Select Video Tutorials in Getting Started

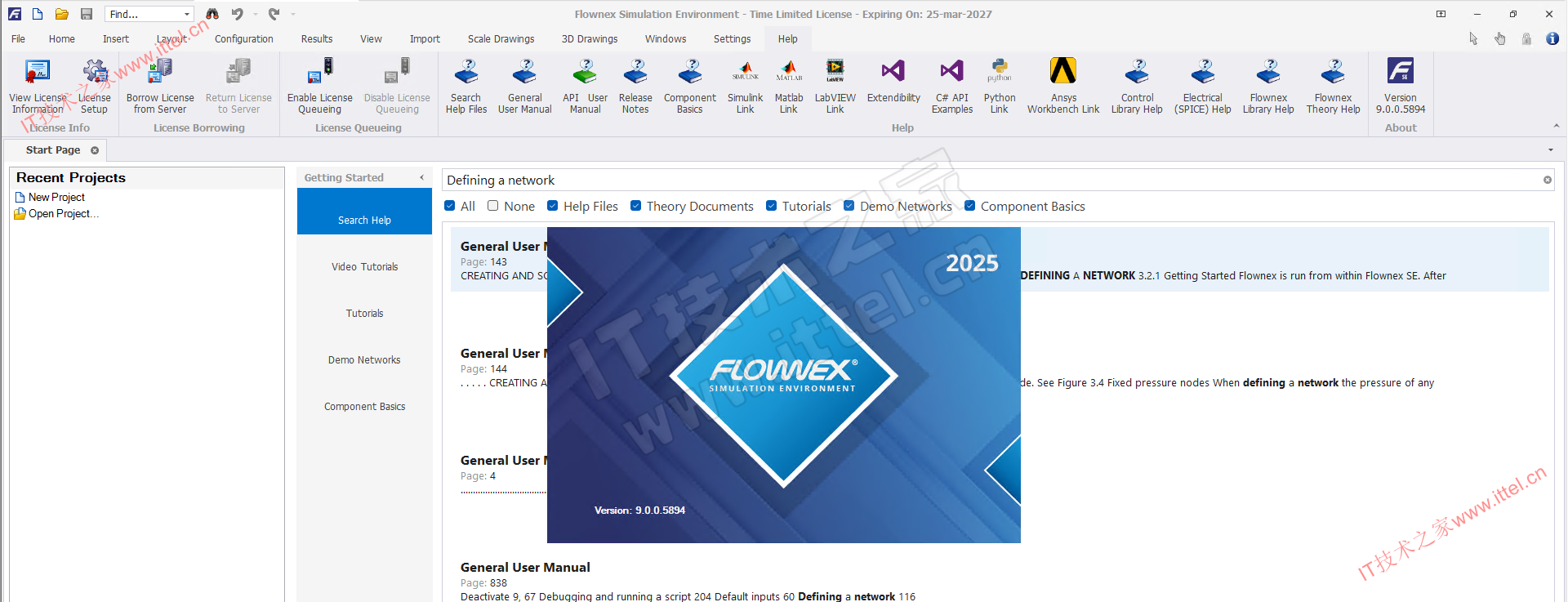coord(364,267)
